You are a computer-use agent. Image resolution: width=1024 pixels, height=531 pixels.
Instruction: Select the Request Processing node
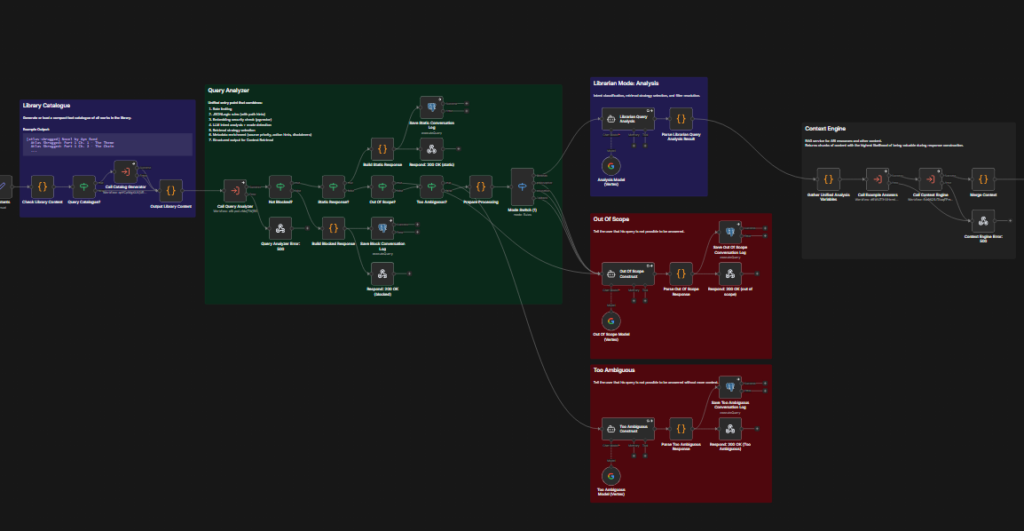(480, 186)
